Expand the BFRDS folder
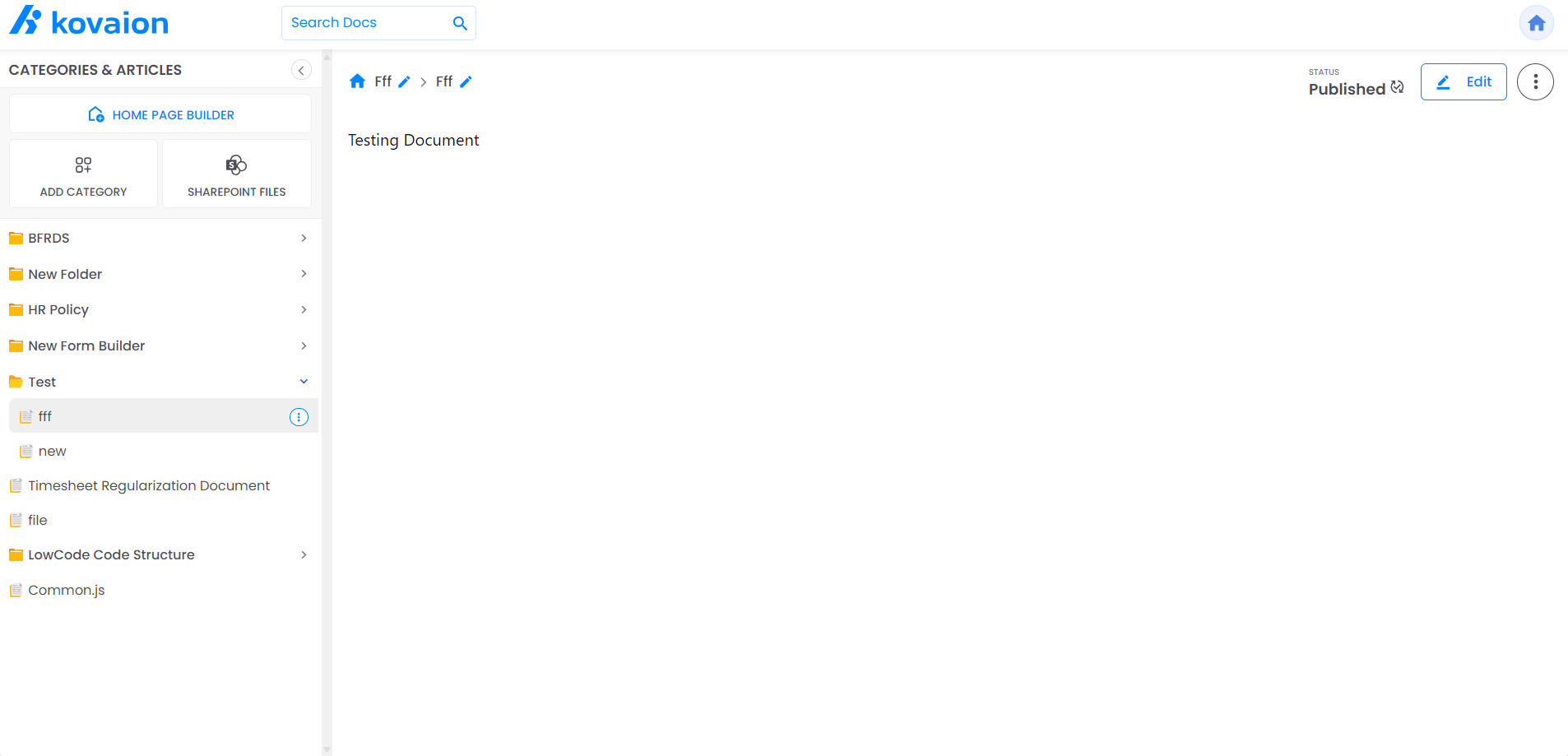 (x=304, y=238)
